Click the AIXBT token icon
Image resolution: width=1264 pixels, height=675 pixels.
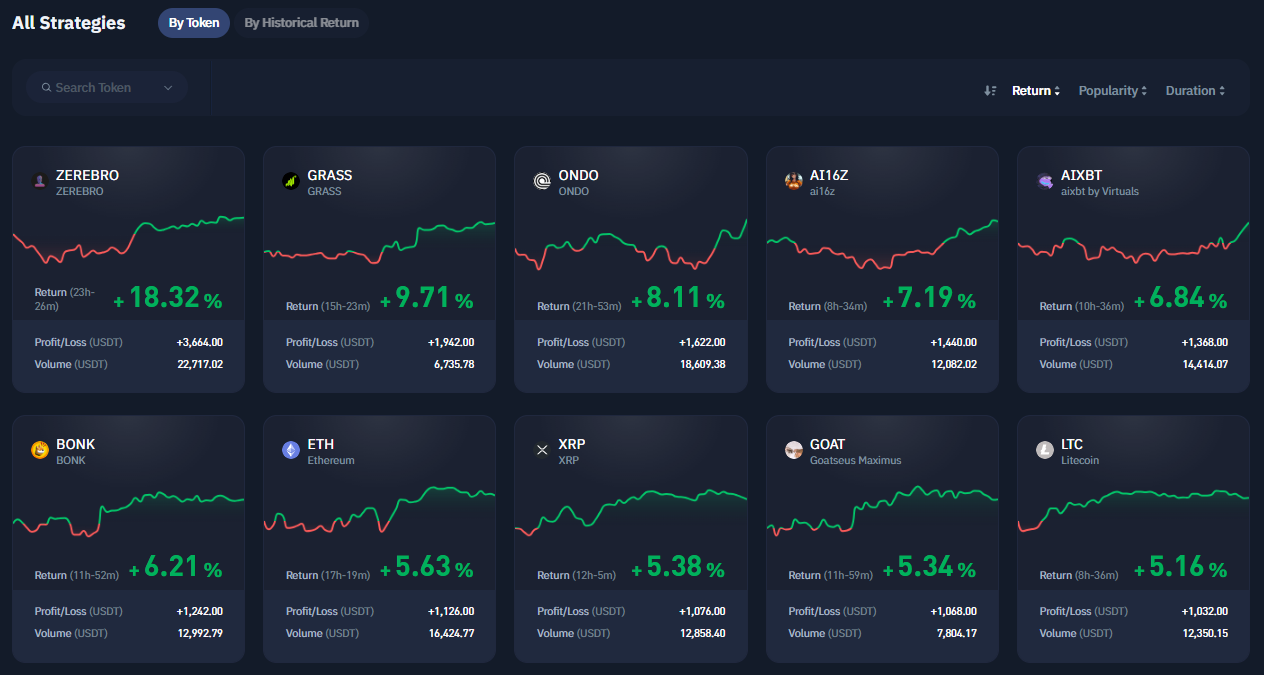point(1045,181)
